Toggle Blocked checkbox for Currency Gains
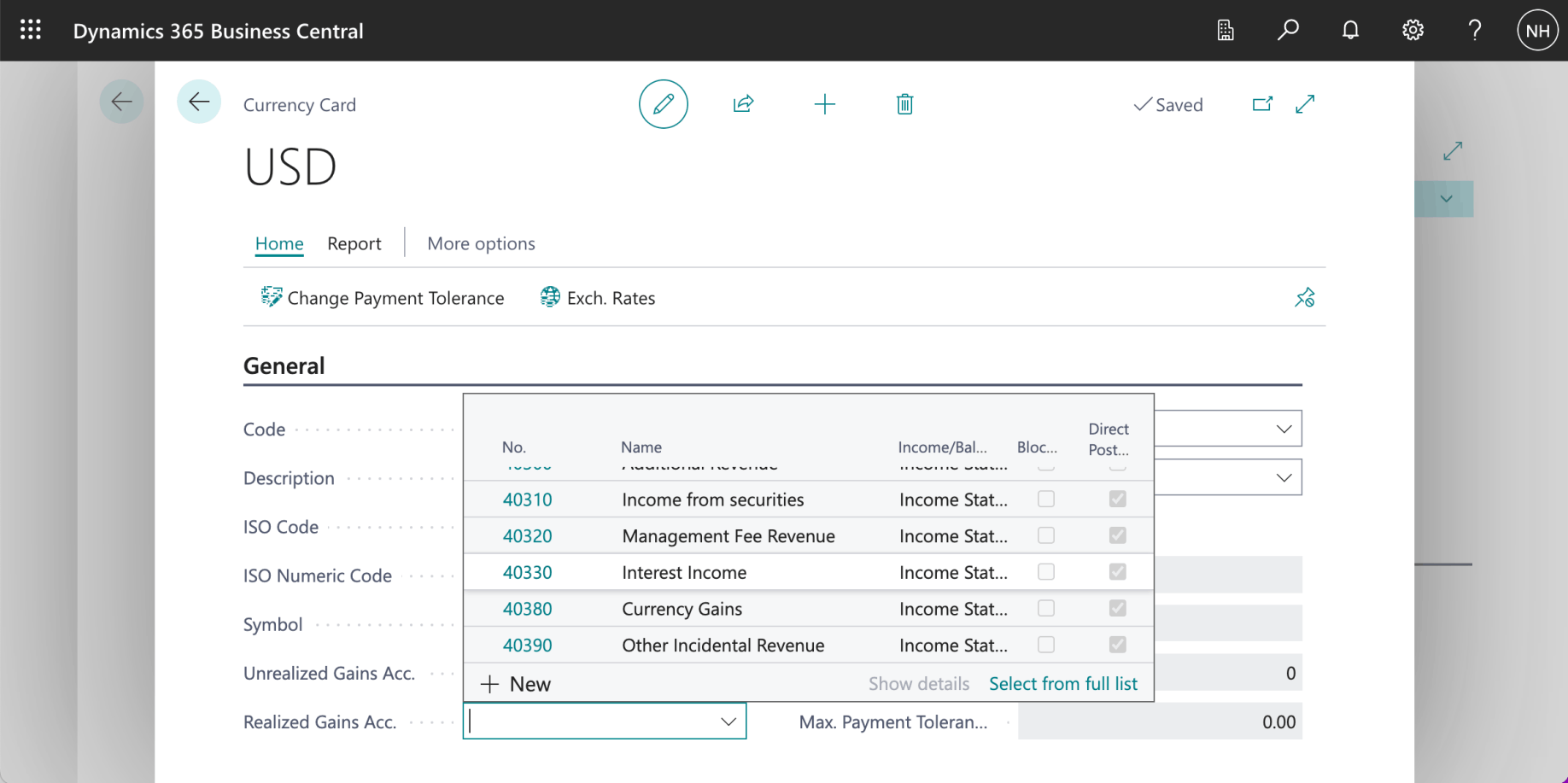The height and width of the screenshot is (783, 1568). [1045, 609]
